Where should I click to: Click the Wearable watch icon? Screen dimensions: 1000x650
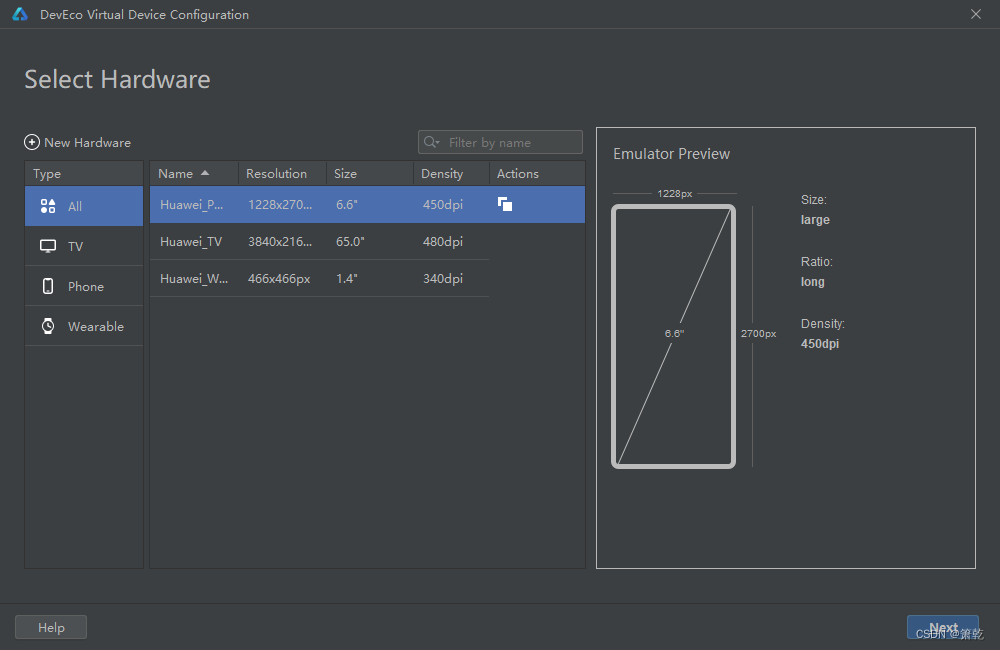48,326
